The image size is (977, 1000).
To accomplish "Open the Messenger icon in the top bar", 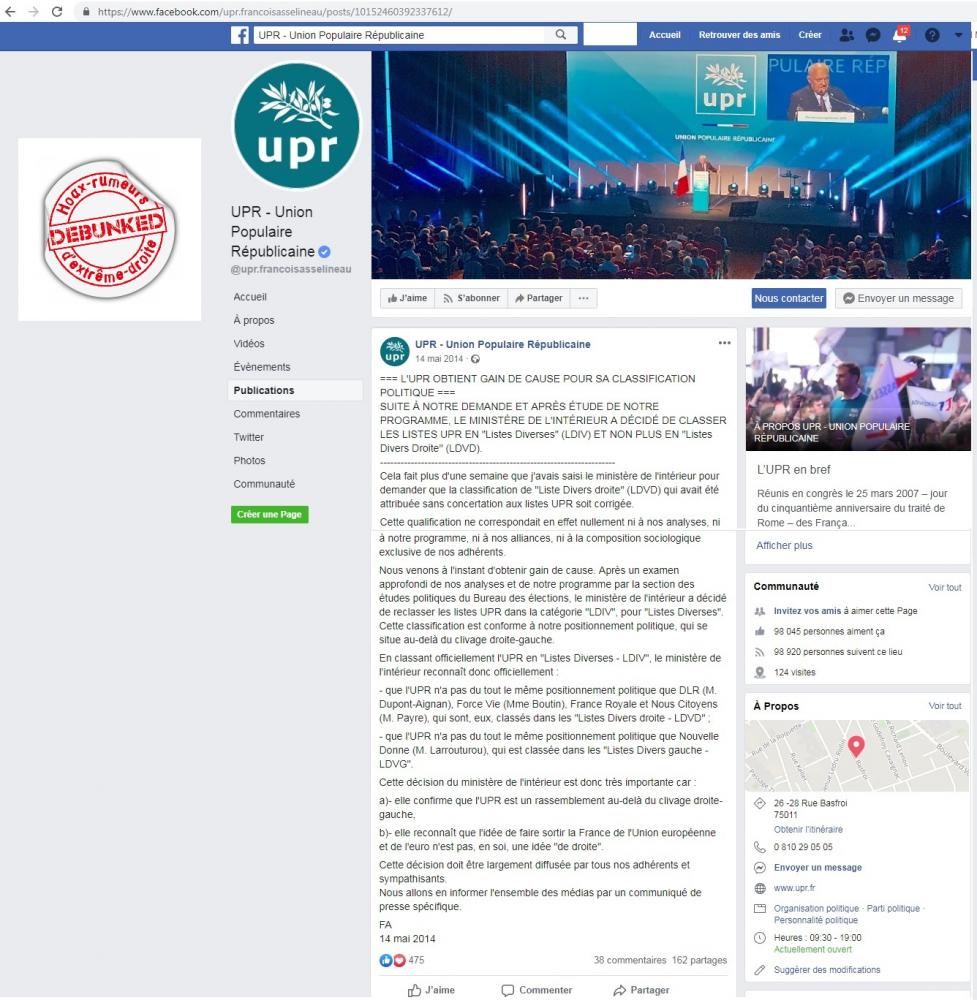I will (873, 35).
